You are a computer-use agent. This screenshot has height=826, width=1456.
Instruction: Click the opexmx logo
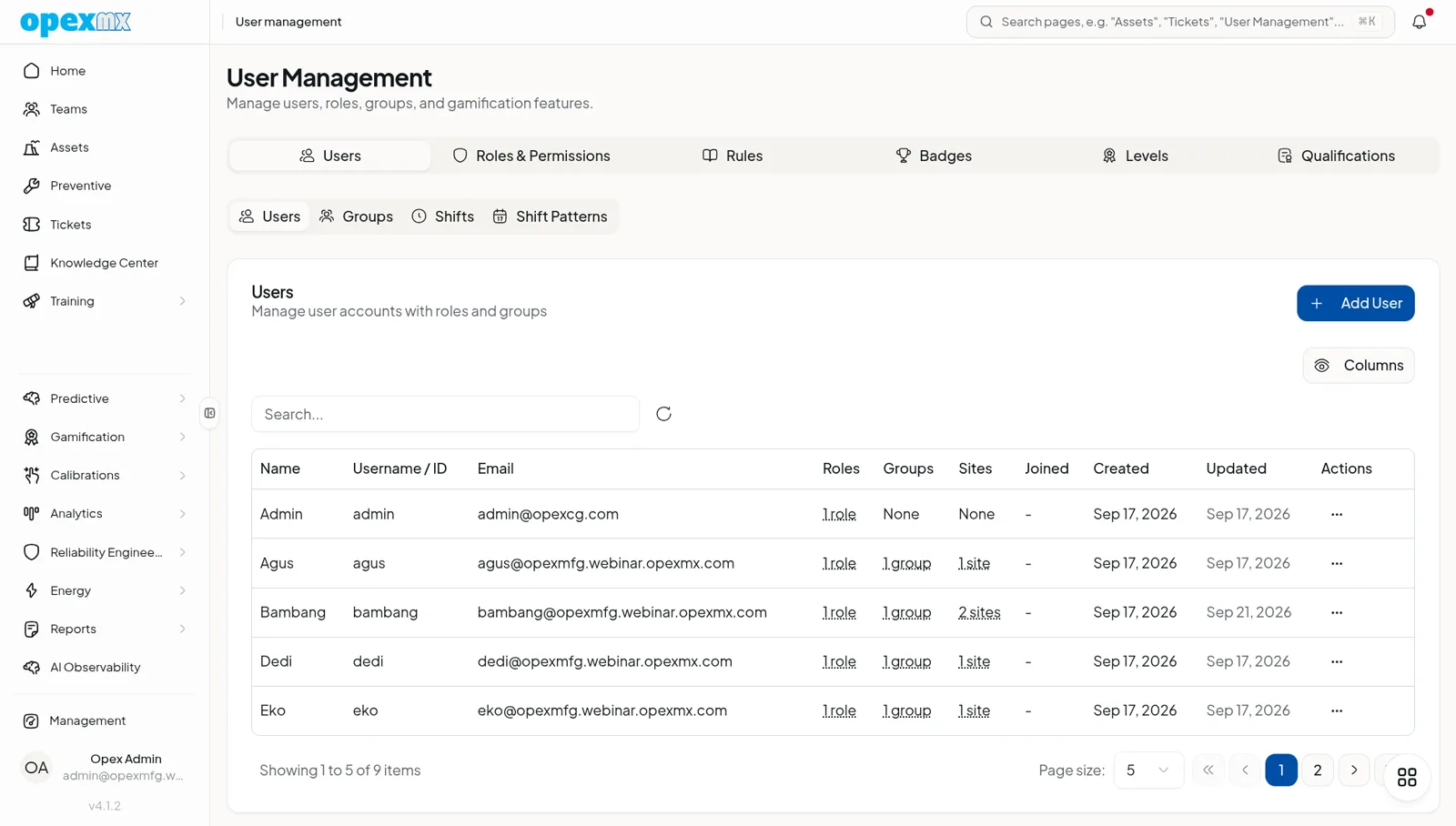[76, 22]
